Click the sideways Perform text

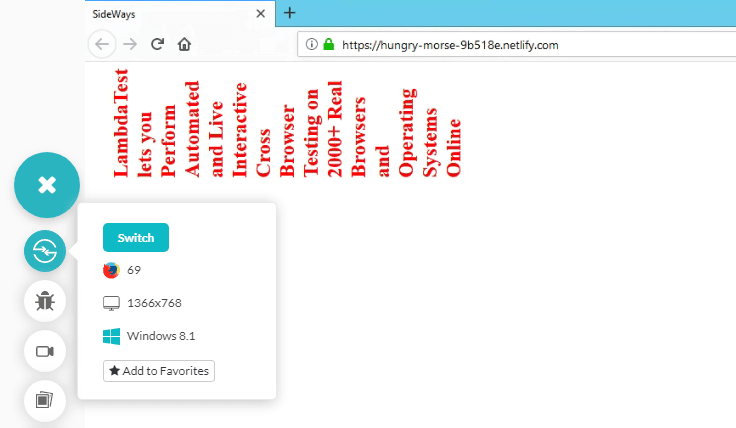tap(169, 141)
